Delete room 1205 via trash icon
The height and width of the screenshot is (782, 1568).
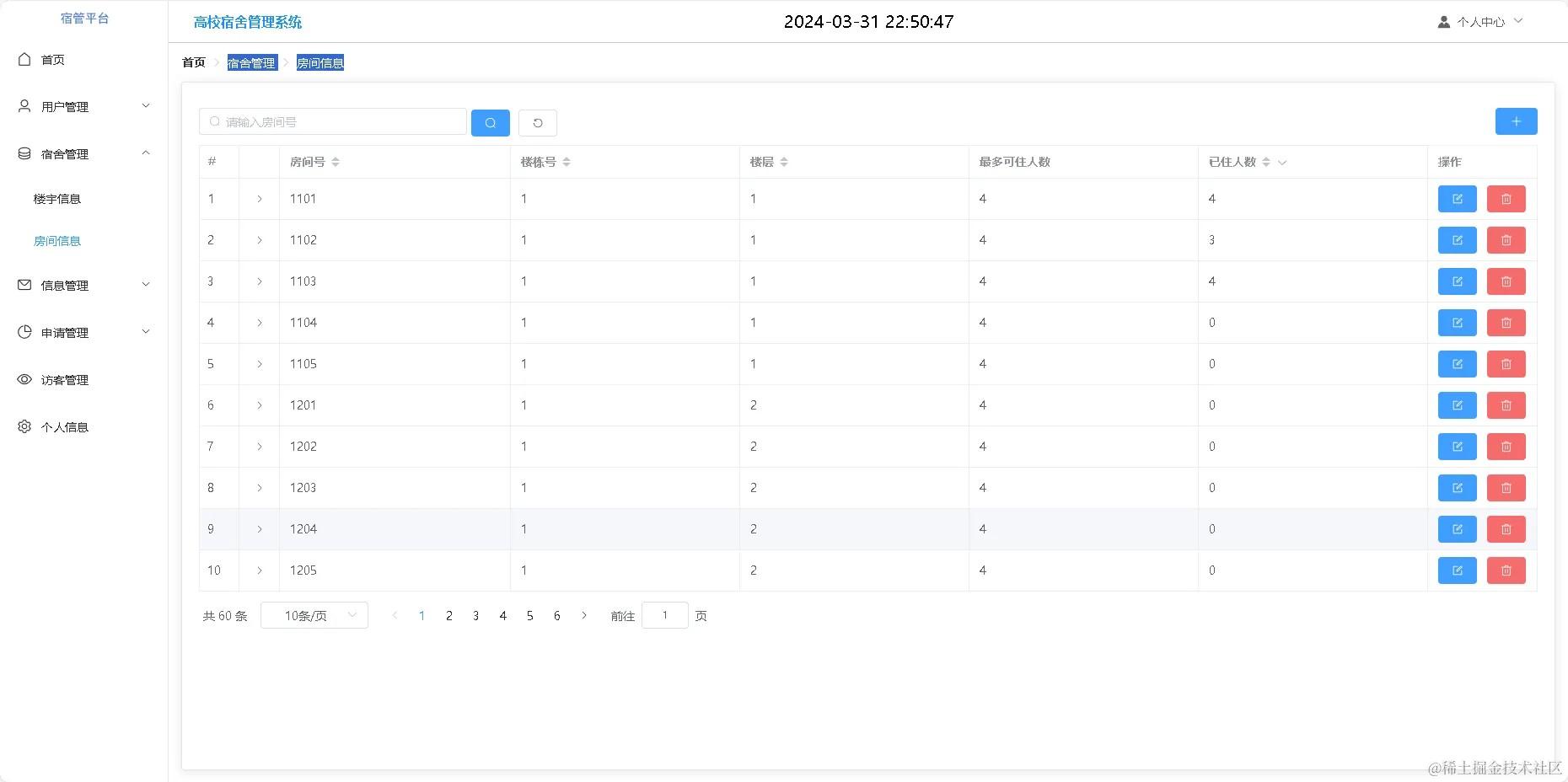(1506, 570)
